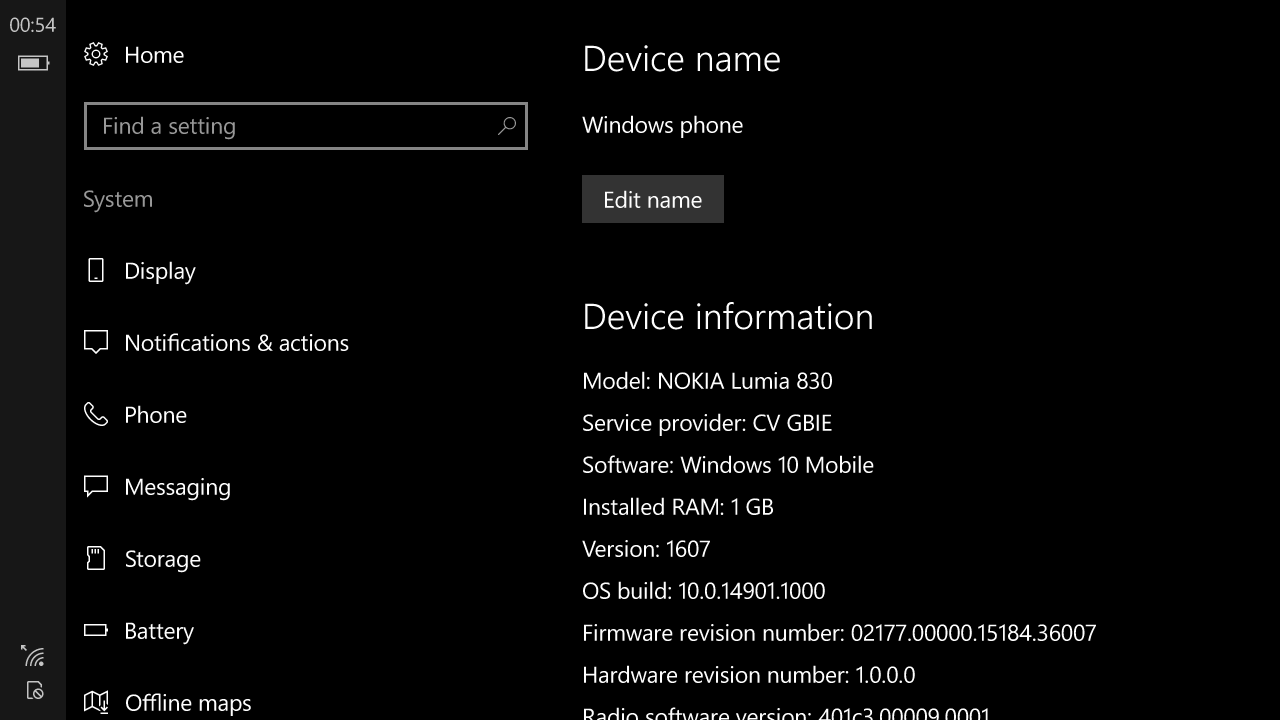The width and height of the screenshot is (1280, 720).
Task: Tap the battery indicator under the clock
Action: (x=33, y=63)
